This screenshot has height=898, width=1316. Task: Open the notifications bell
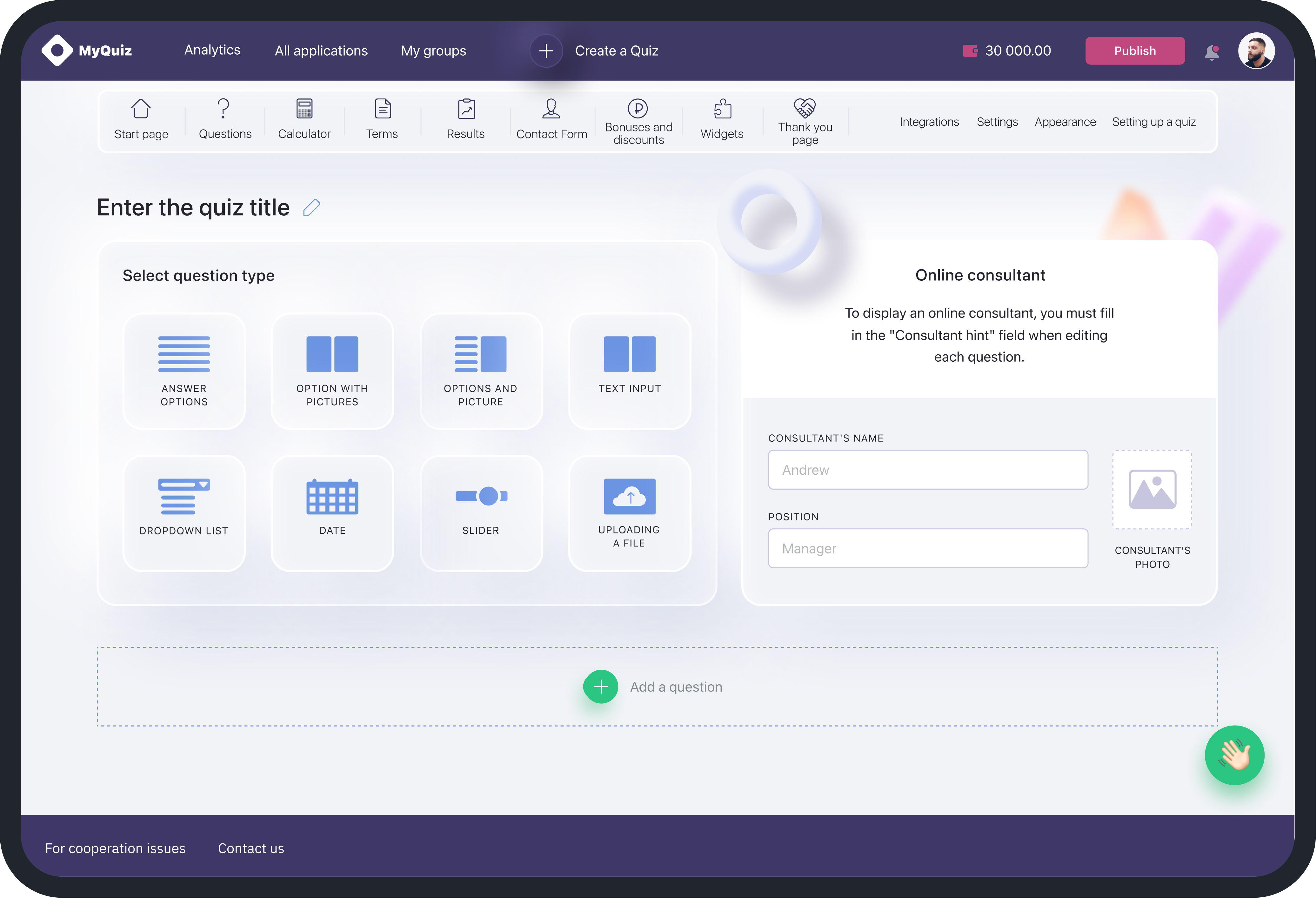click(x=1211, y=52)
